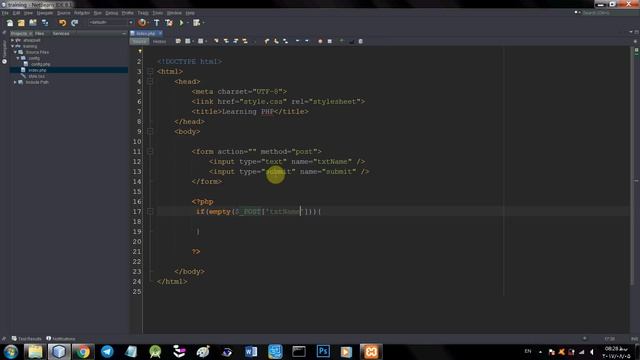640x360 pixels.
Task: Click the Save All toolbar icon
Action: (44, 23)
